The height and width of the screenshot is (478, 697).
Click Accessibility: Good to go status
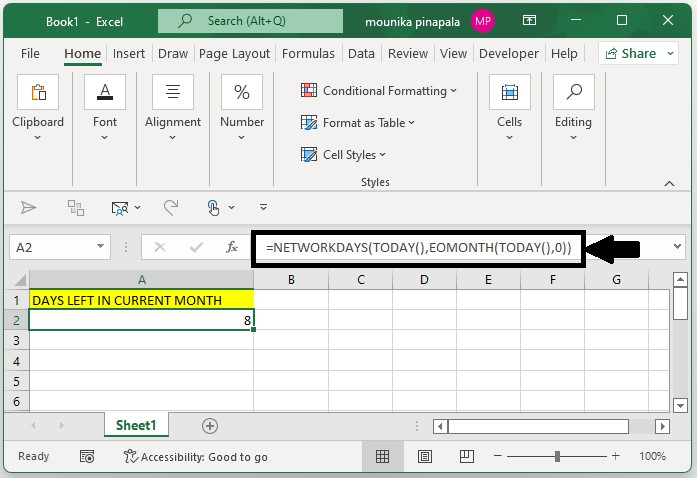coord(196,457)
